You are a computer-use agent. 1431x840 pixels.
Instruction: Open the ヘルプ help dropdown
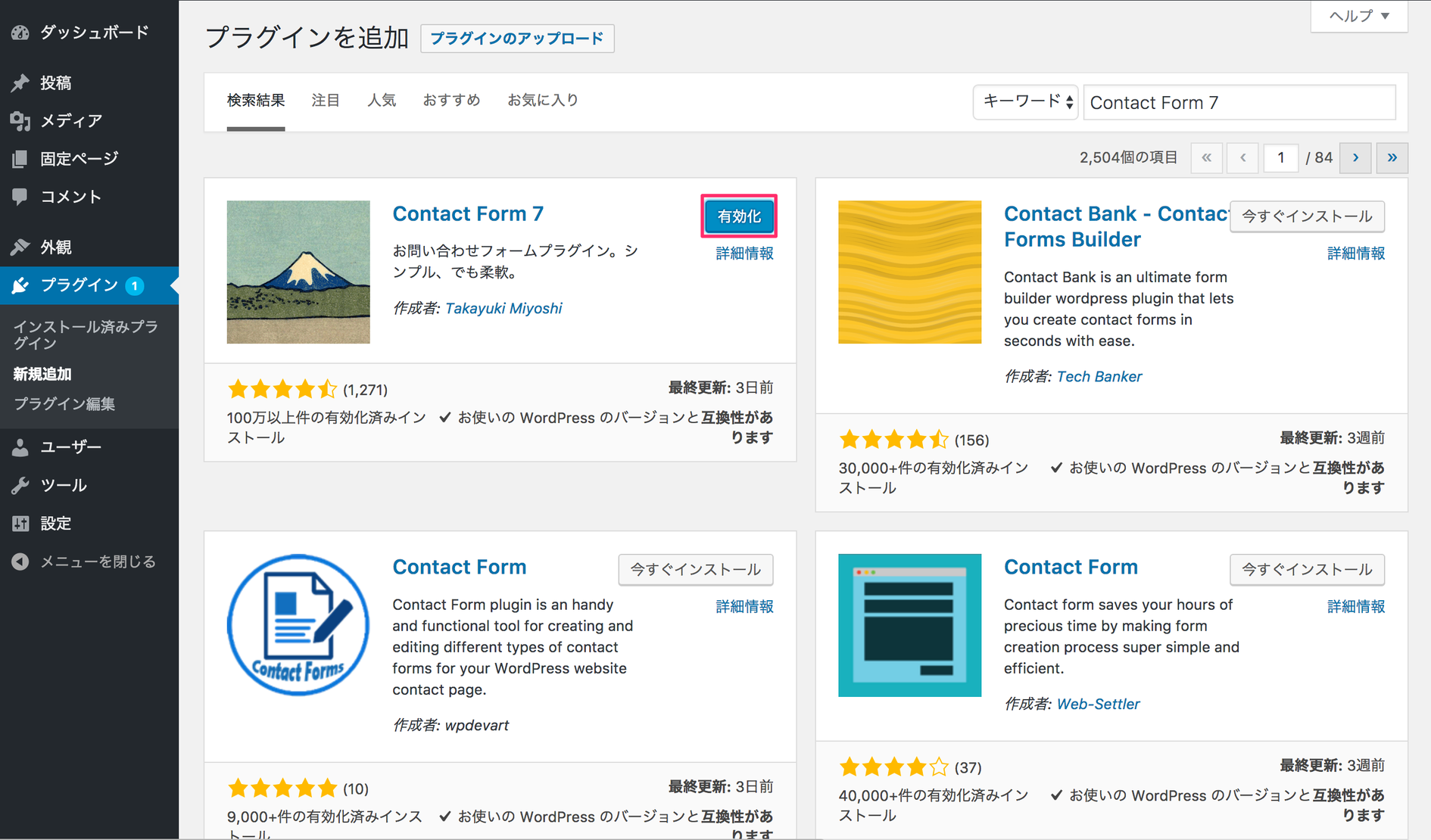[1359, 16]
